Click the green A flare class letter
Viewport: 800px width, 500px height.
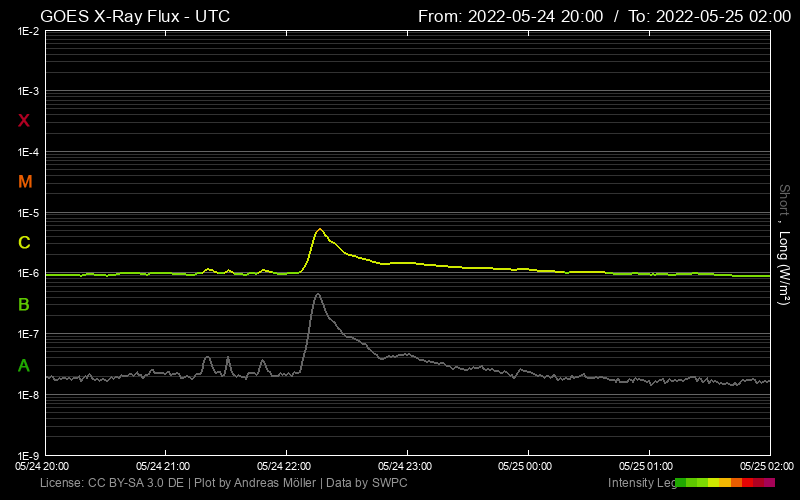click(23, 365)
